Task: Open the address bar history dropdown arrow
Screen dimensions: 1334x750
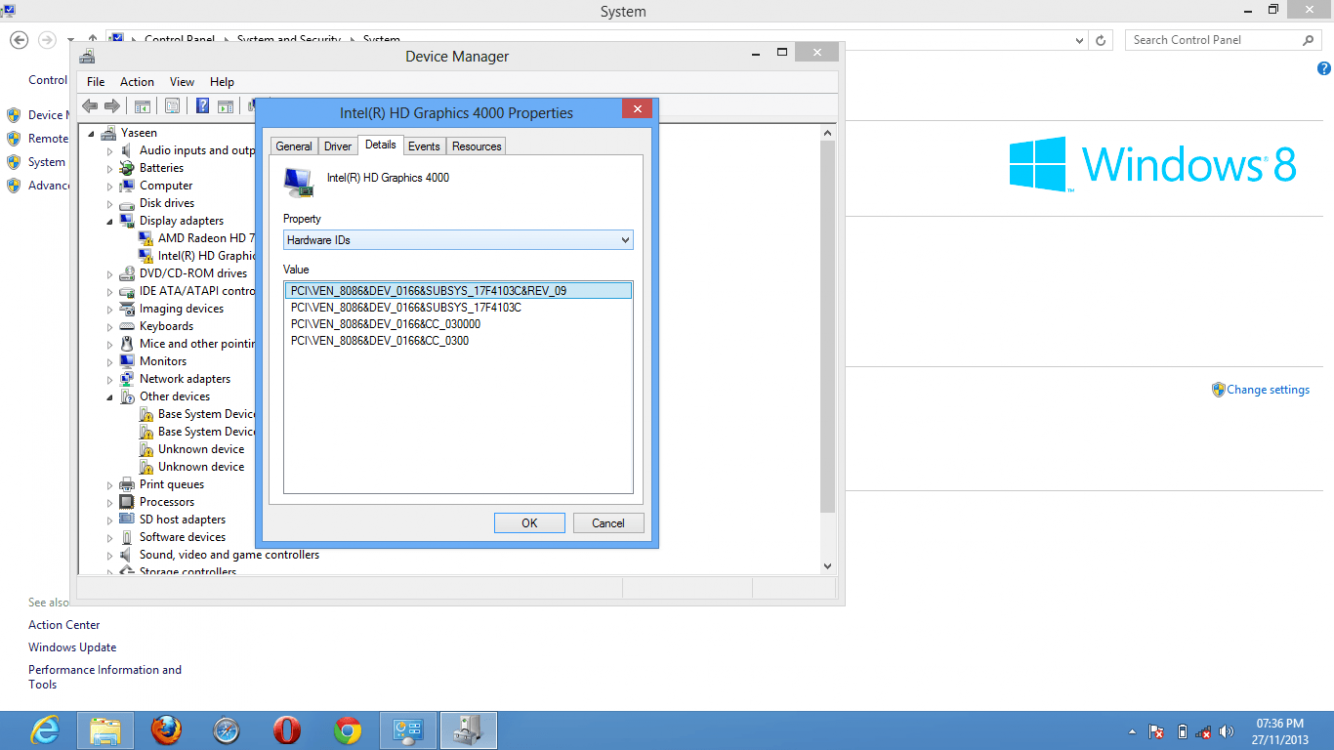Action: pyautogui.click(x=1079, y=40)
